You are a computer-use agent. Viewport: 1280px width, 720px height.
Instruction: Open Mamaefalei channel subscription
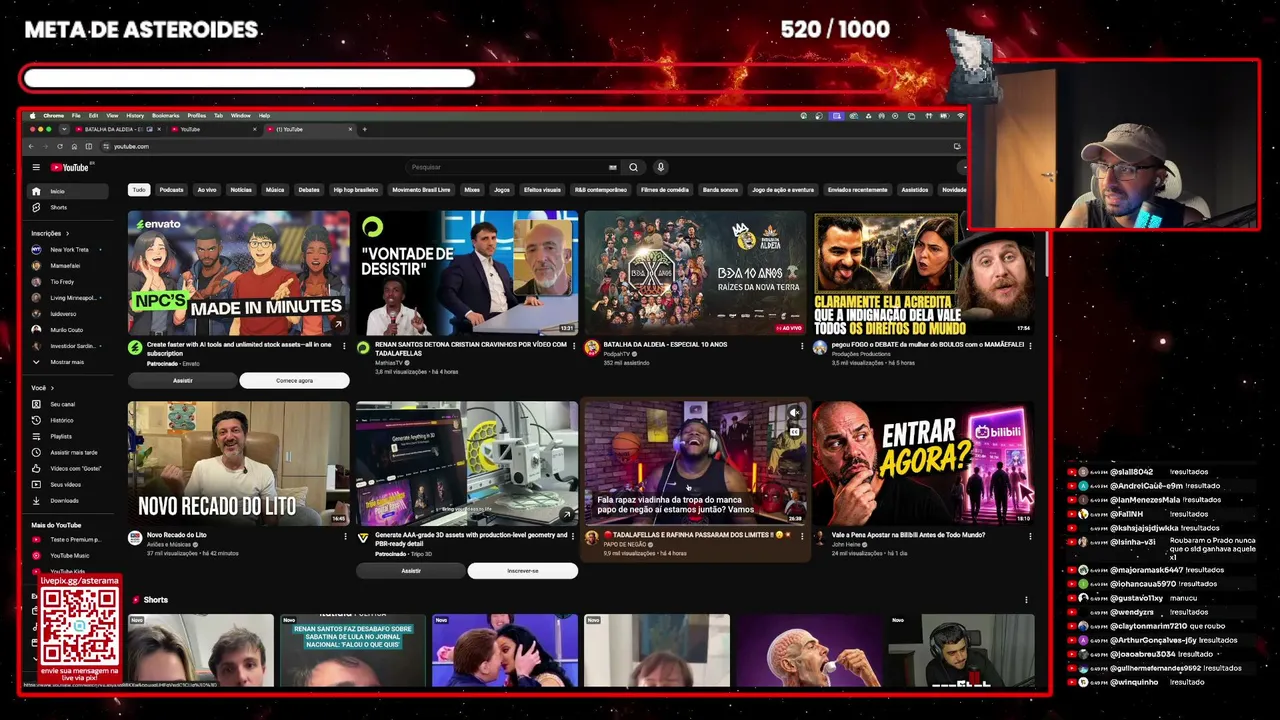pyautogui.click(x=66, y=265)
